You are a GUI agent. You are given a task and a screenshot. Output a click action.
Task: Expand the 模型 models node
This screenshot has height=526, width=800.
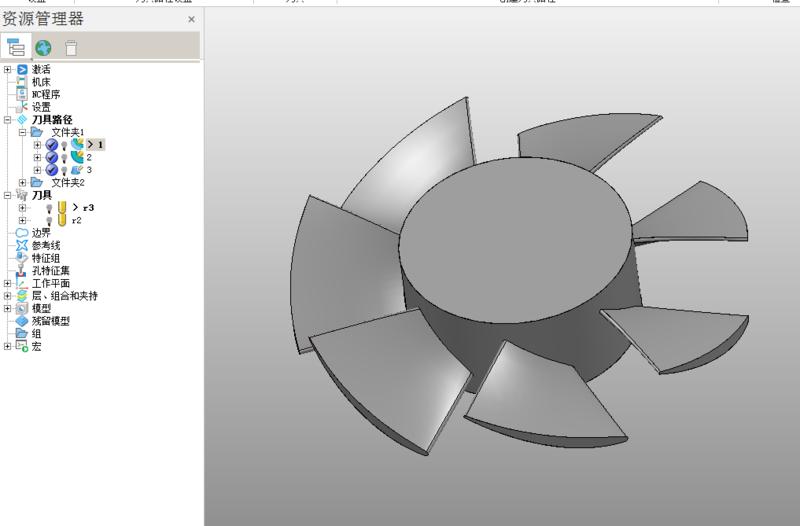tap(7, 308)
